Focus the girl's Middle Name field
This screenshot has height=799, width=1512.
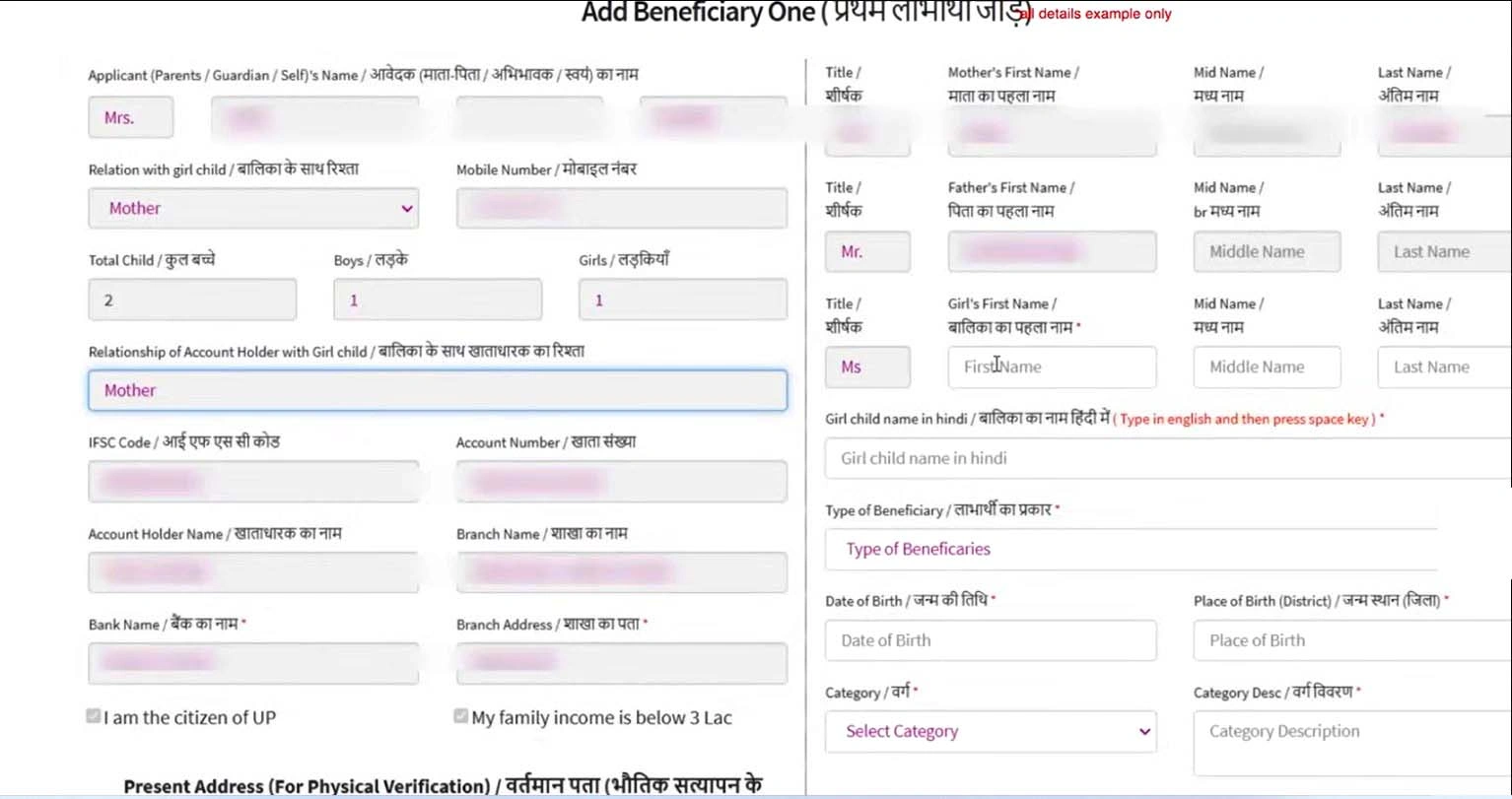(1267, 367)
